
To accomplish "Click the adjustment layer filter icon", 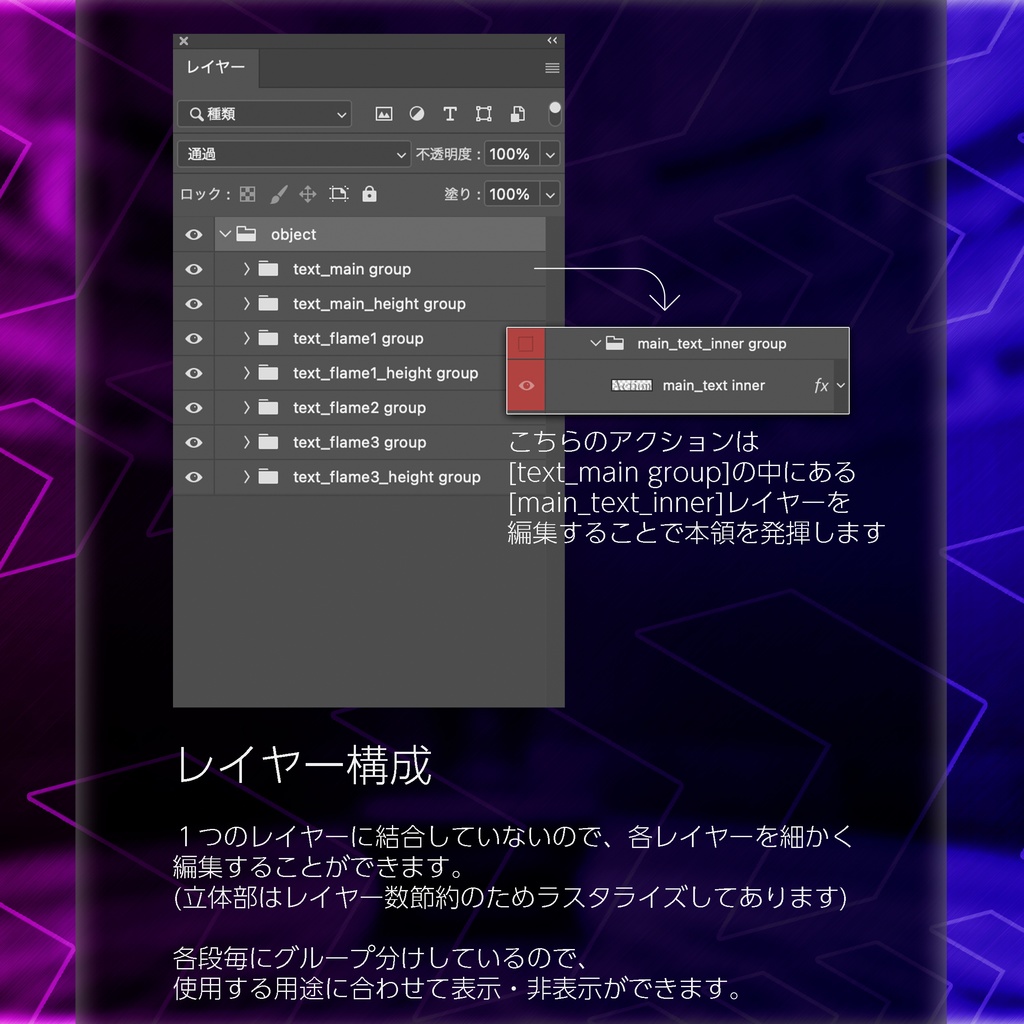I will (x=417, y=114).
